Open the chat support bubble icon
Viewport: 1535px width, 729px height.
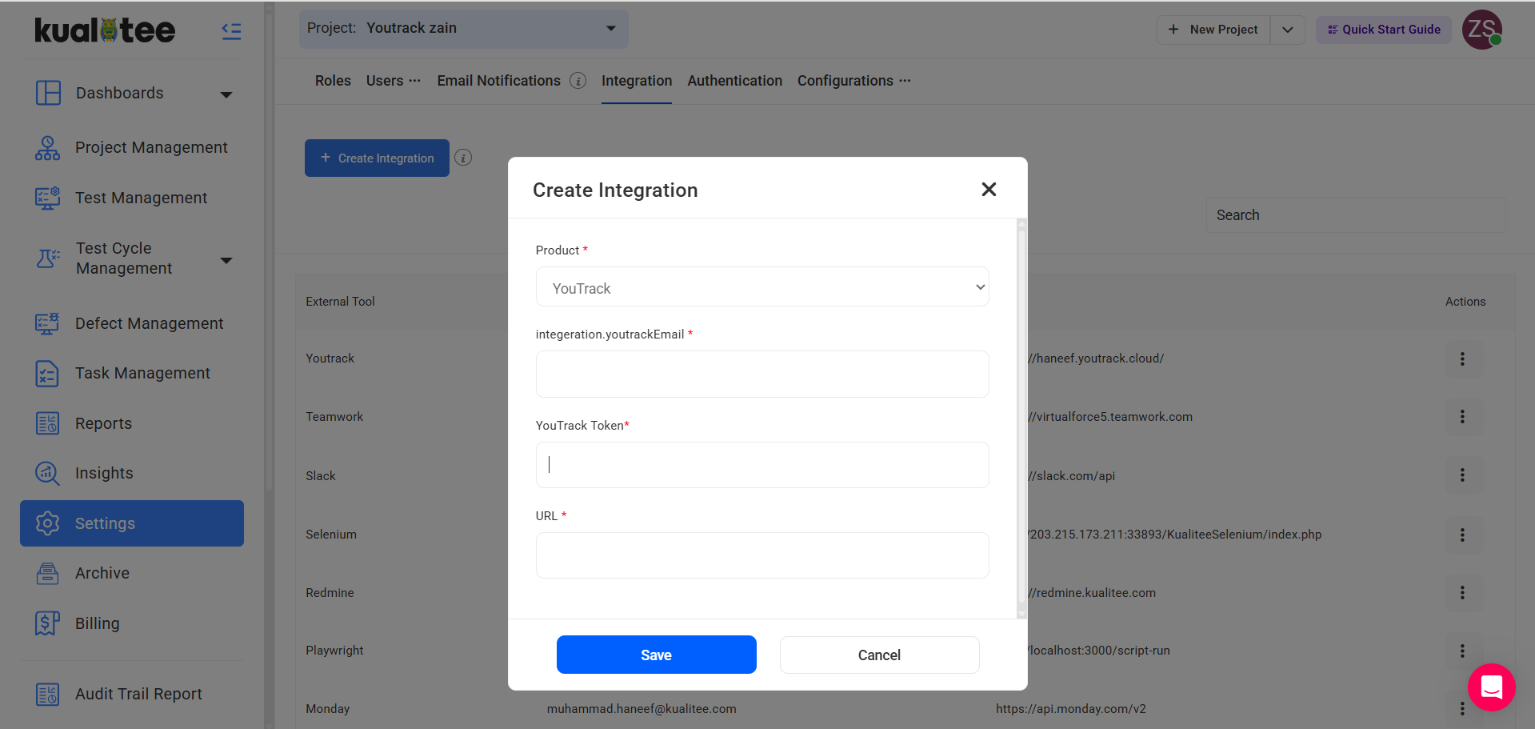pyautogui.click(x=1491, y=687)
